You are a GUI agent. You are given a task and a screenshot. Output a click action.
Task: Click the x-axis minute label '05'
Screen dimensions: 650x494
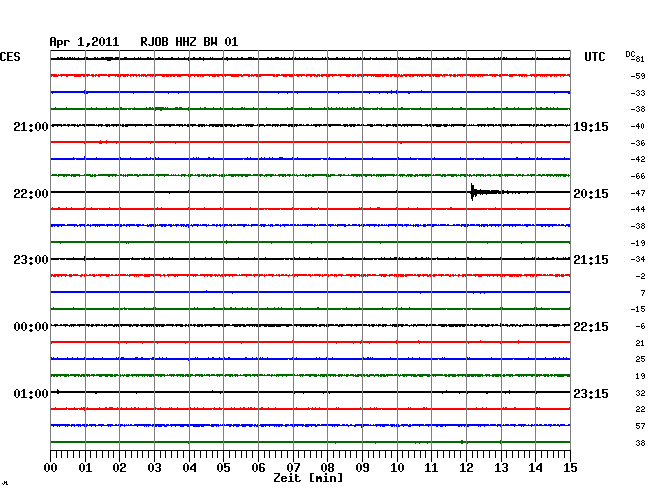point(223,468)
